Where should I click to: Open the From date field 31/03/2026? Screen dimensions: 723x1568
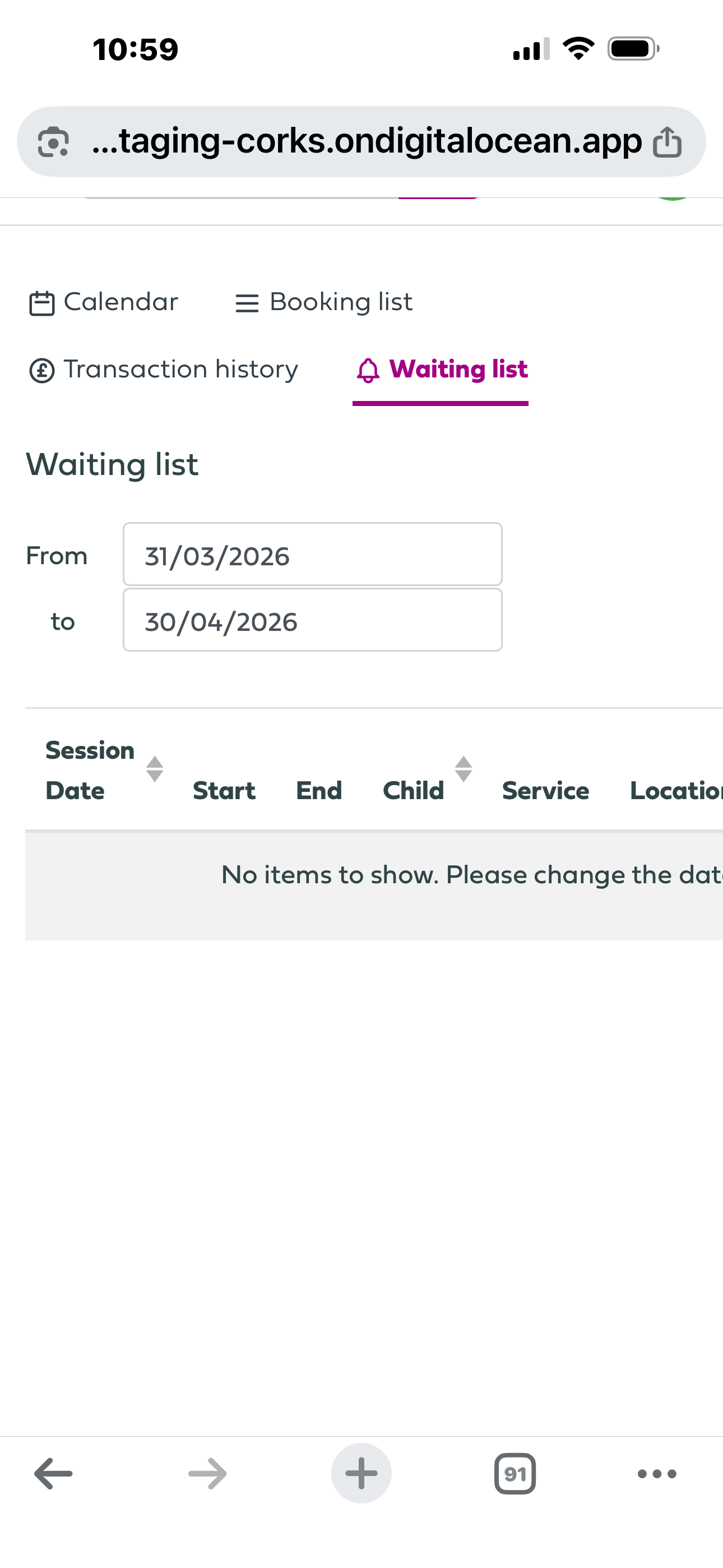click(x=312, y=555)
